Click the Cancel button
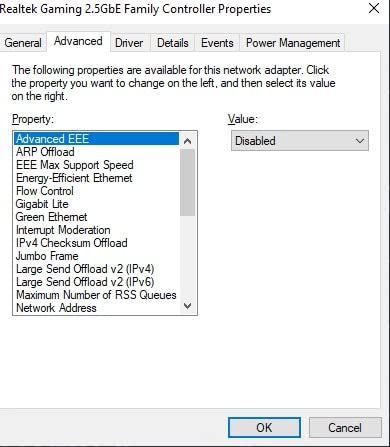 point(345,428)
